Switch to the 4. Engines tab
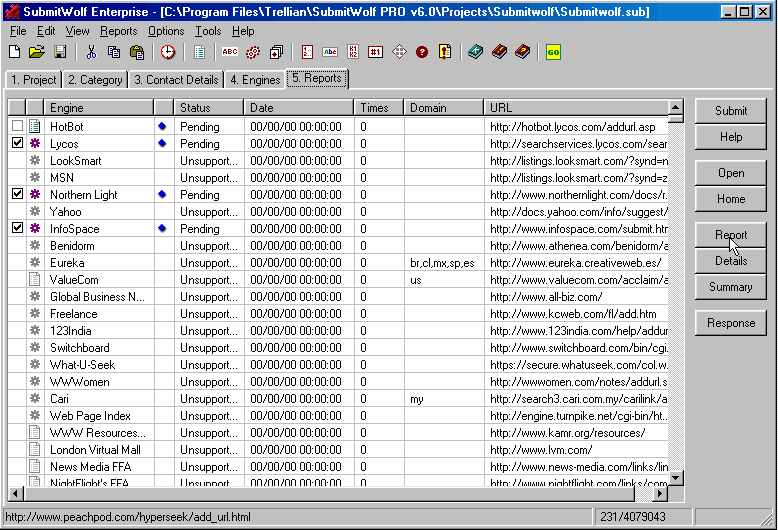Screen dimensions: 778x530 point(255,80)
